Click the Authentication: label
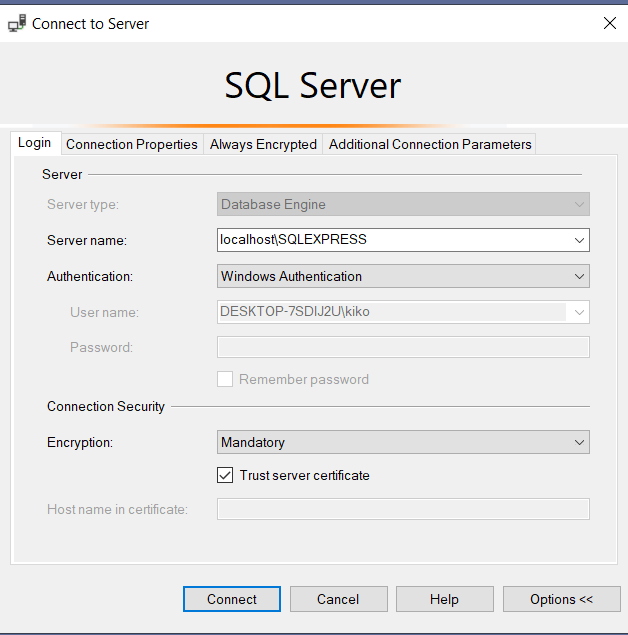This screenshot has height=635, width=628. click(90, 276)
